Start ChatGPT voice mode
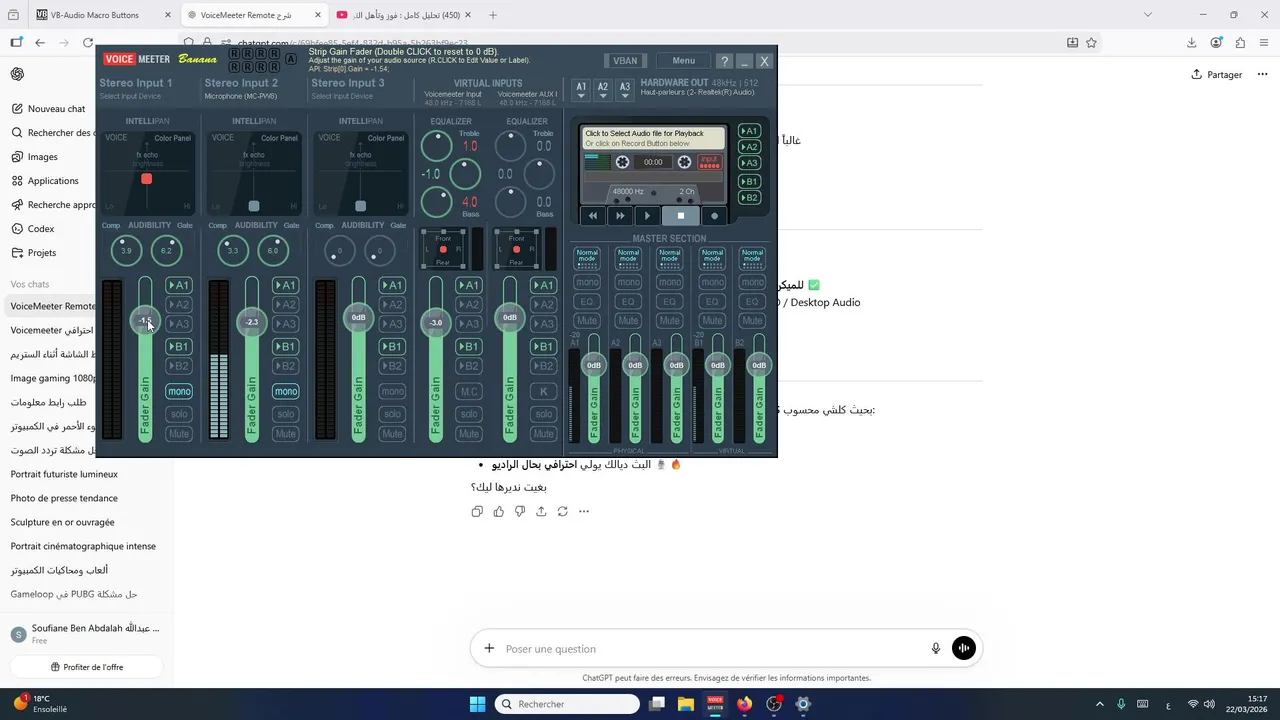 964,648
